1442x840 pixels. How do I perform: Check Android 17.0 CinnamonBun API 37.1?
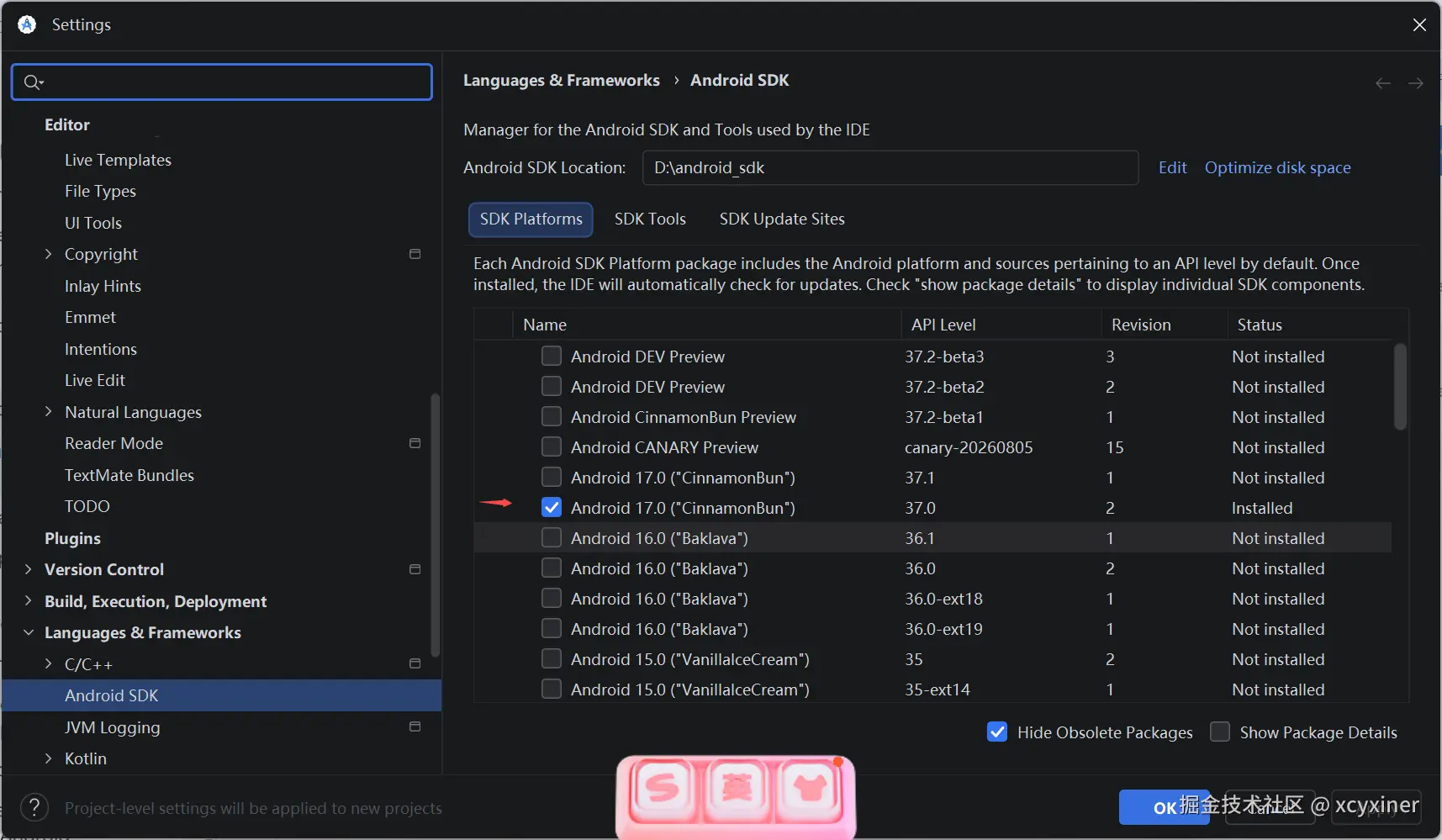[x=552, y=477]
